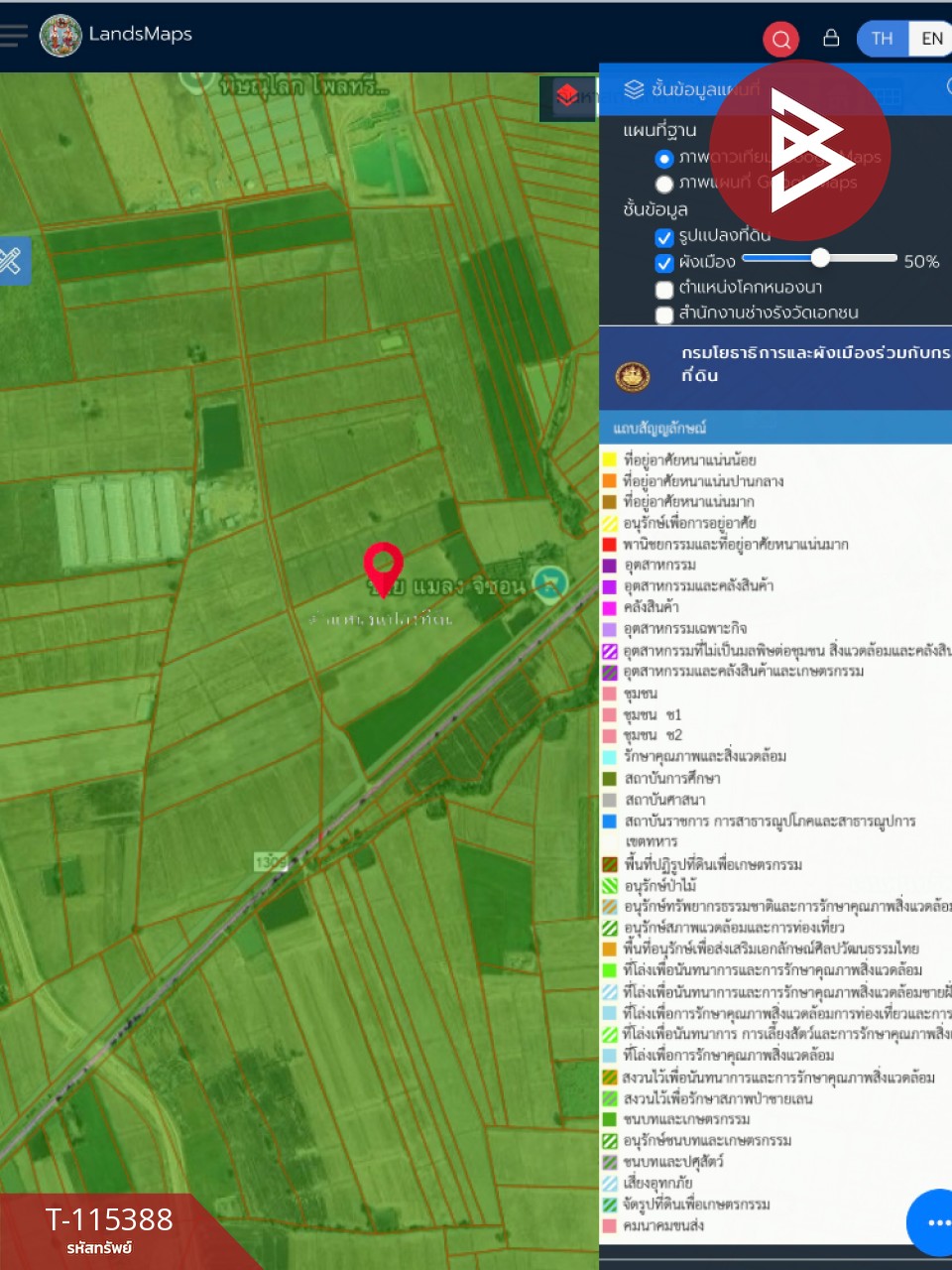Click the ผังเมือง opacity slider handle
Viewport: 952px width, 1270px height.
coord(820,258)
